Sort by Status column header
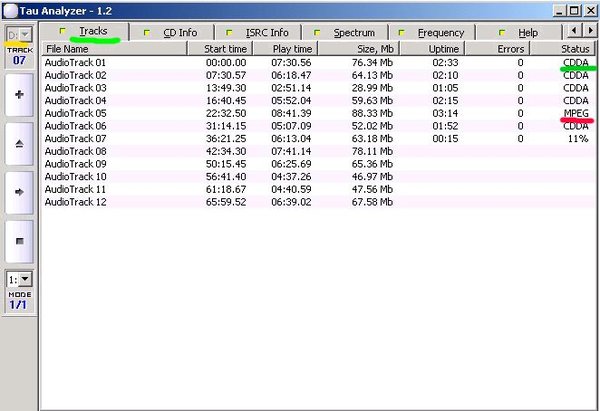The width and height of the screenshot is (600, 411). tap(562, 49)
